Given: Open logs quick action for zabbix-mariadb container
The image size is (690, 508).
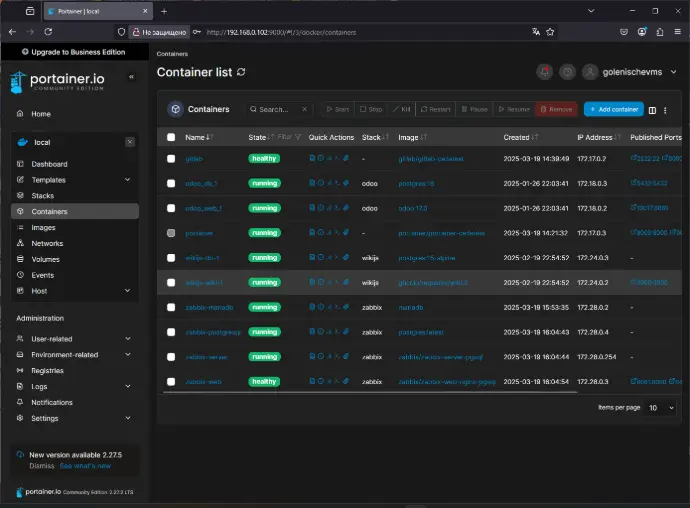Looking at the screenshot, I should pyautogui.click(x=312, y=307).
